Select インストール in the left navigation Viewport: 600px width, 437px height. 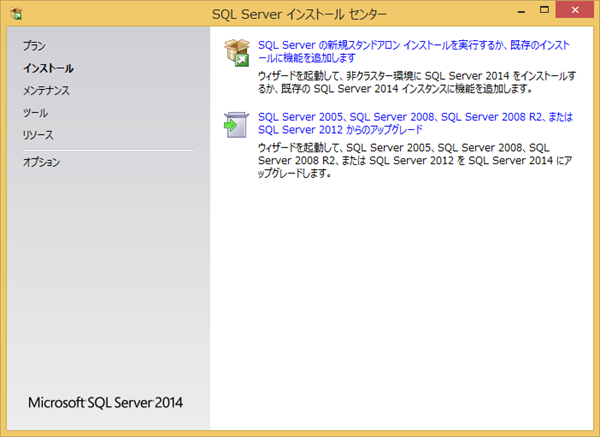48,68
